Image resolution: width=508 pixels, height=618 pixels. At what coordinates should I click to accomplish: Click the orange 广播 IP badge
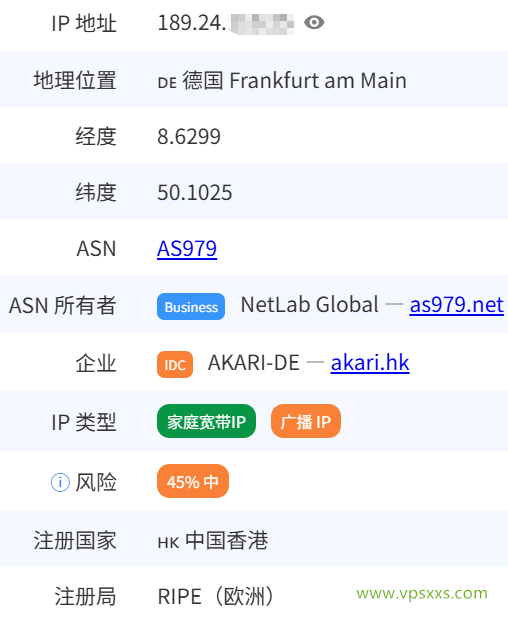click(306, 421)
